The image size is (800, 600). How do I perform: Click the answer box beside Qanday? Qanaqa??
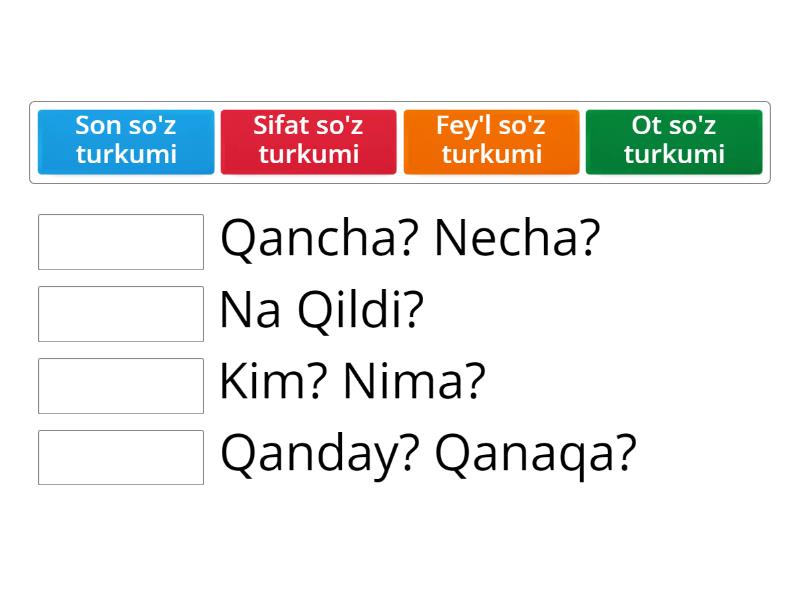[120, 458]
